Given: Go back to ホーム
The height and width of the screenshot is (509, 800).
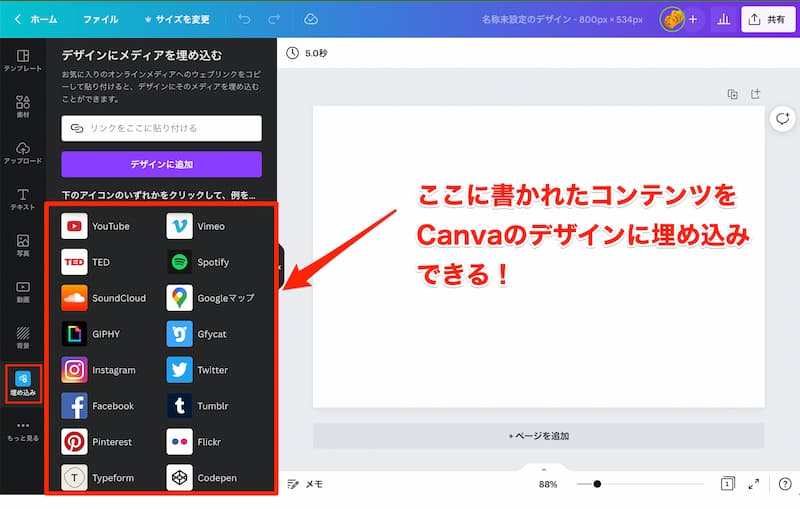Looking at the screenshot, I should tap(36, 19).
